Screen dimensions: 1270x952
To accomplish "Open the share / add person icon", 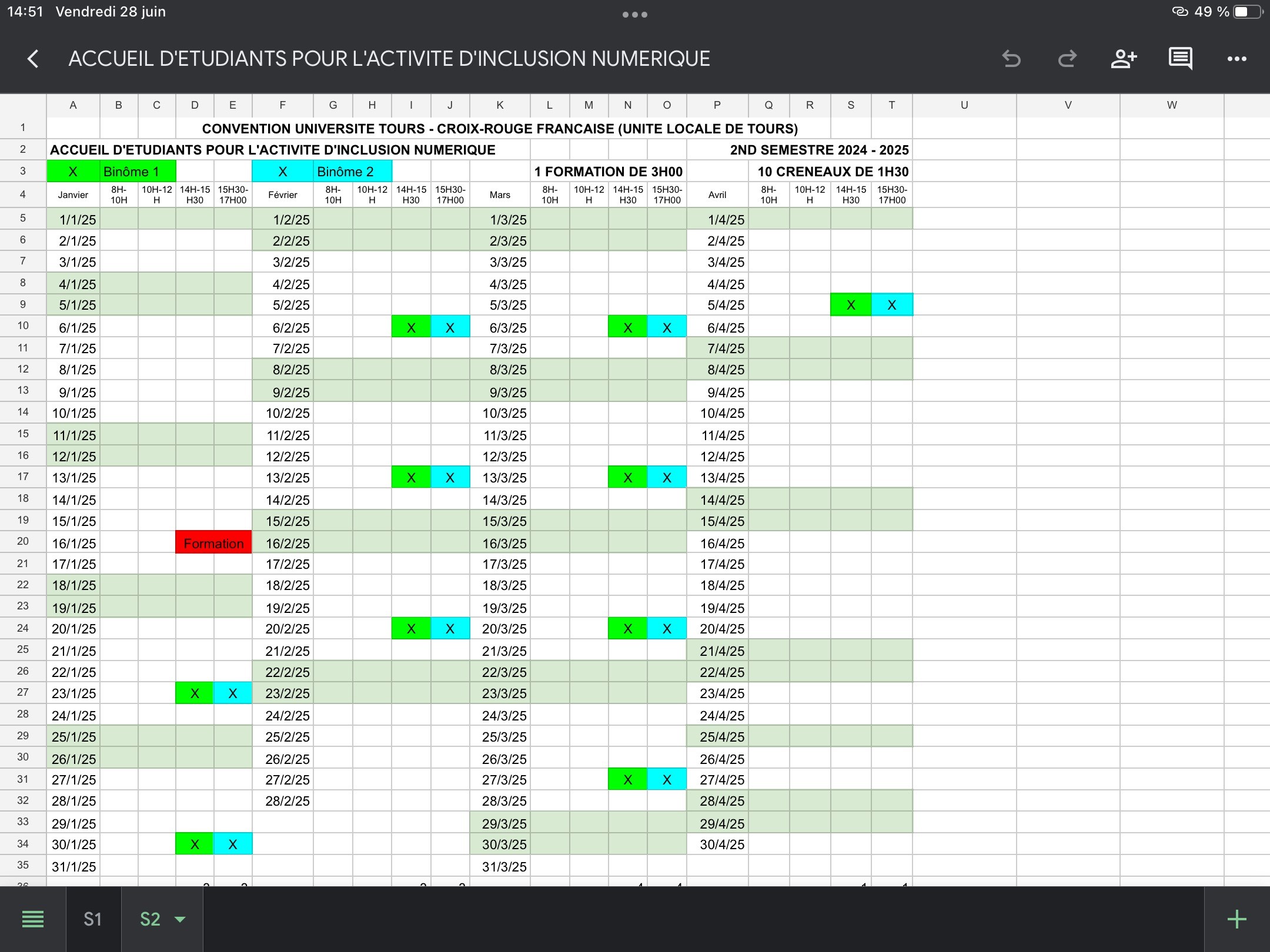I will (1123, 59).
